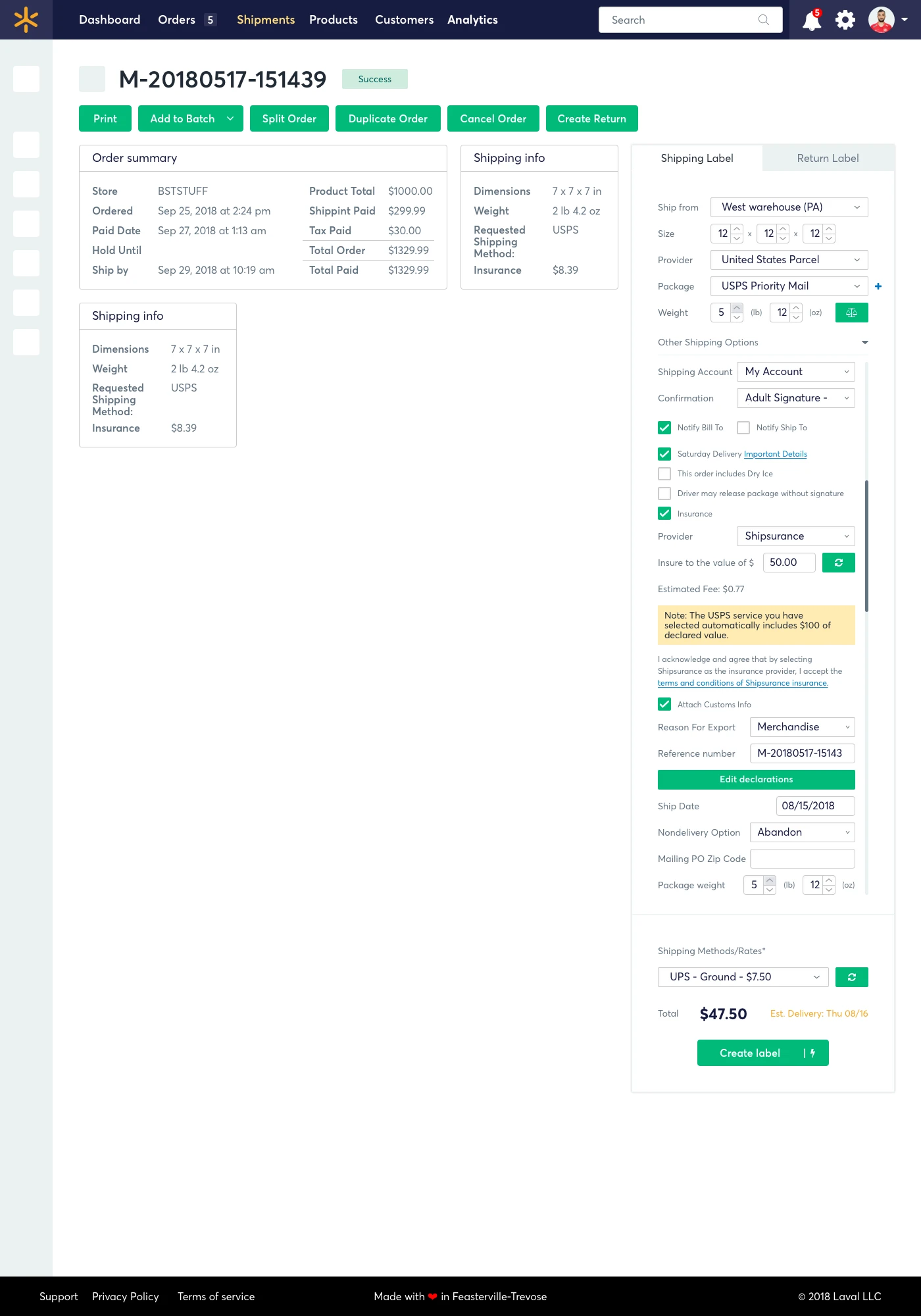
Task: Click the weight scale icon button
Action: coord(851,313)
